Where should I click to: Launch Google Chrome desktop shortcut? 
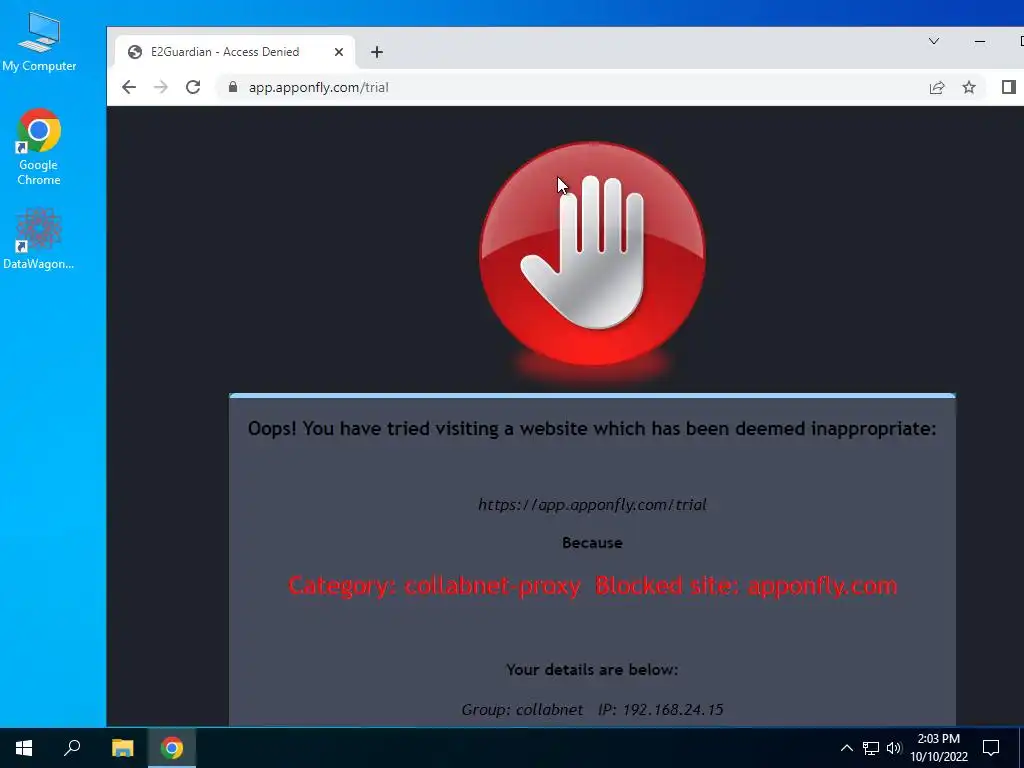[x=39, y=148]
